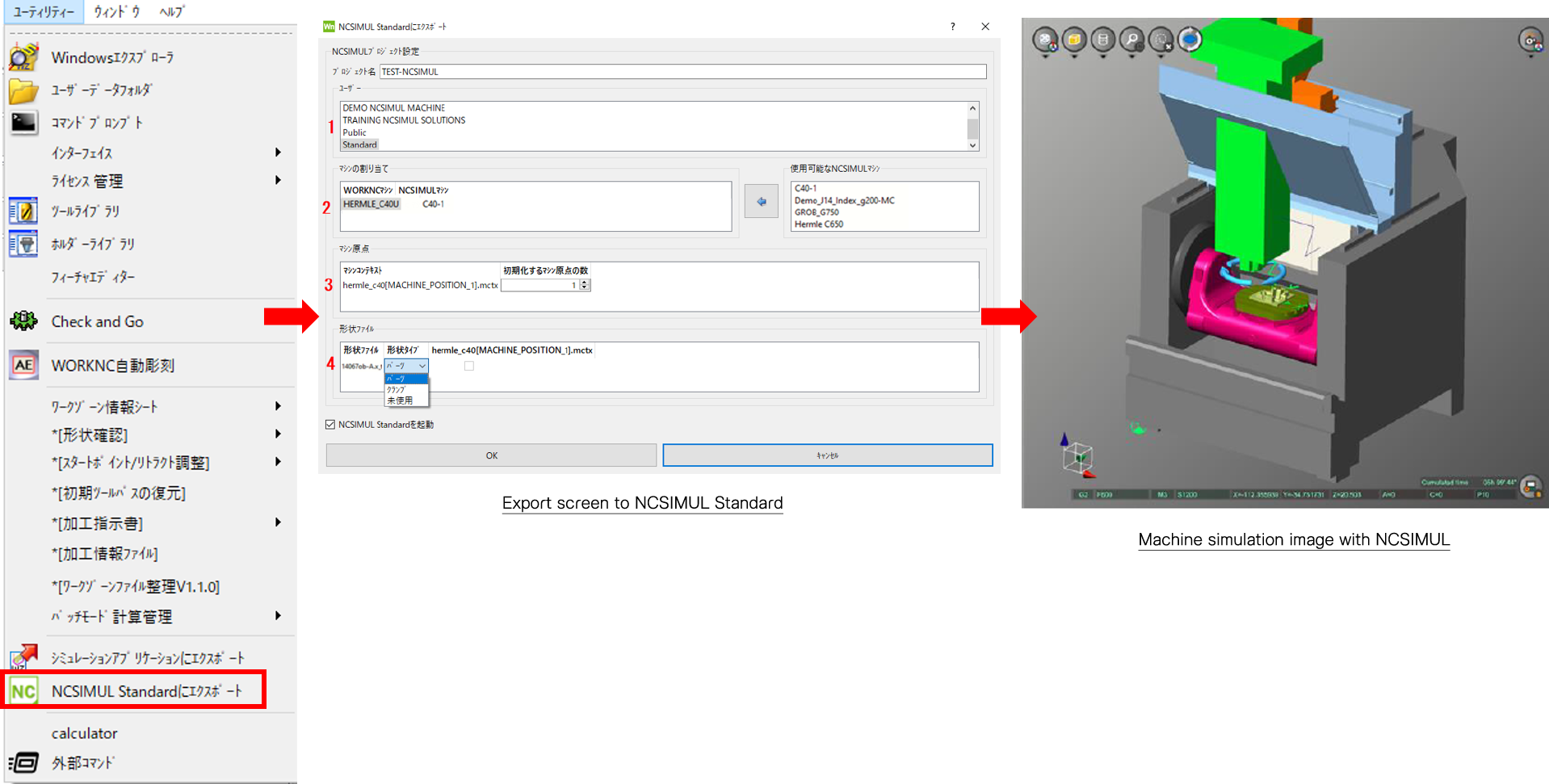Click the OK button in export dialog

(491, 455)
